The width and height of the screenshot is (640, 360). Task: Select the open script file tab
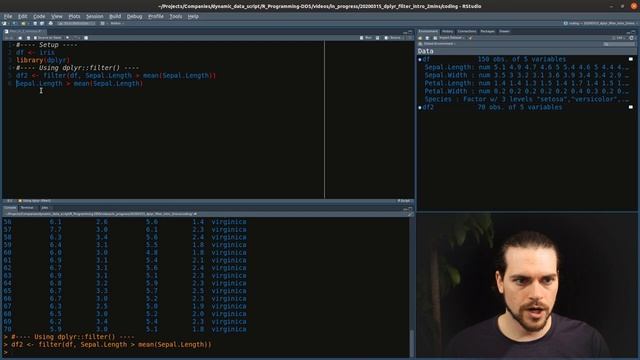[x=25, y=31]
